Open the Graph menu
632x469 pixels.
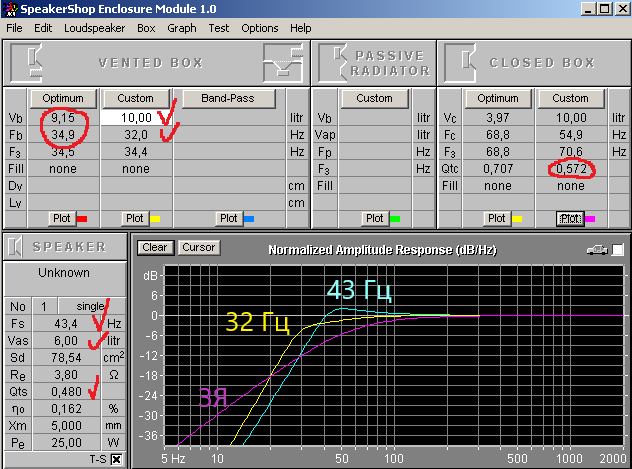[182, 28]
